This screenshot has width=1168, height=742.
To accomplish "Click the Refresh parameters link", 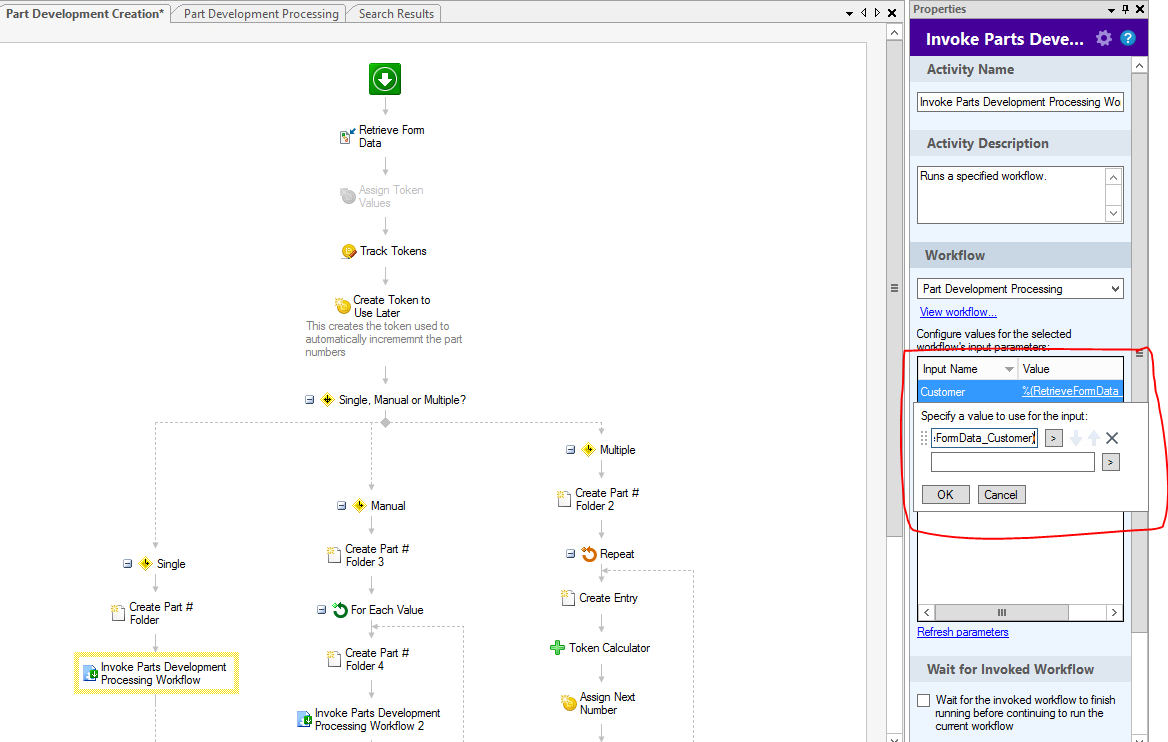I will [963, 632].
